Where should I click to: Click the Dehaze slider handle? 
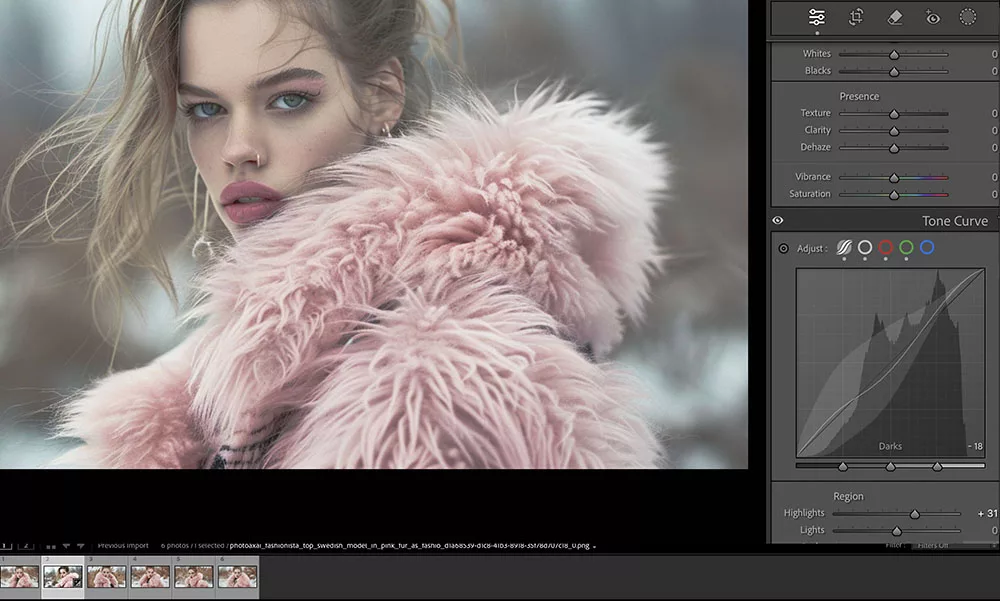(894, 149)
